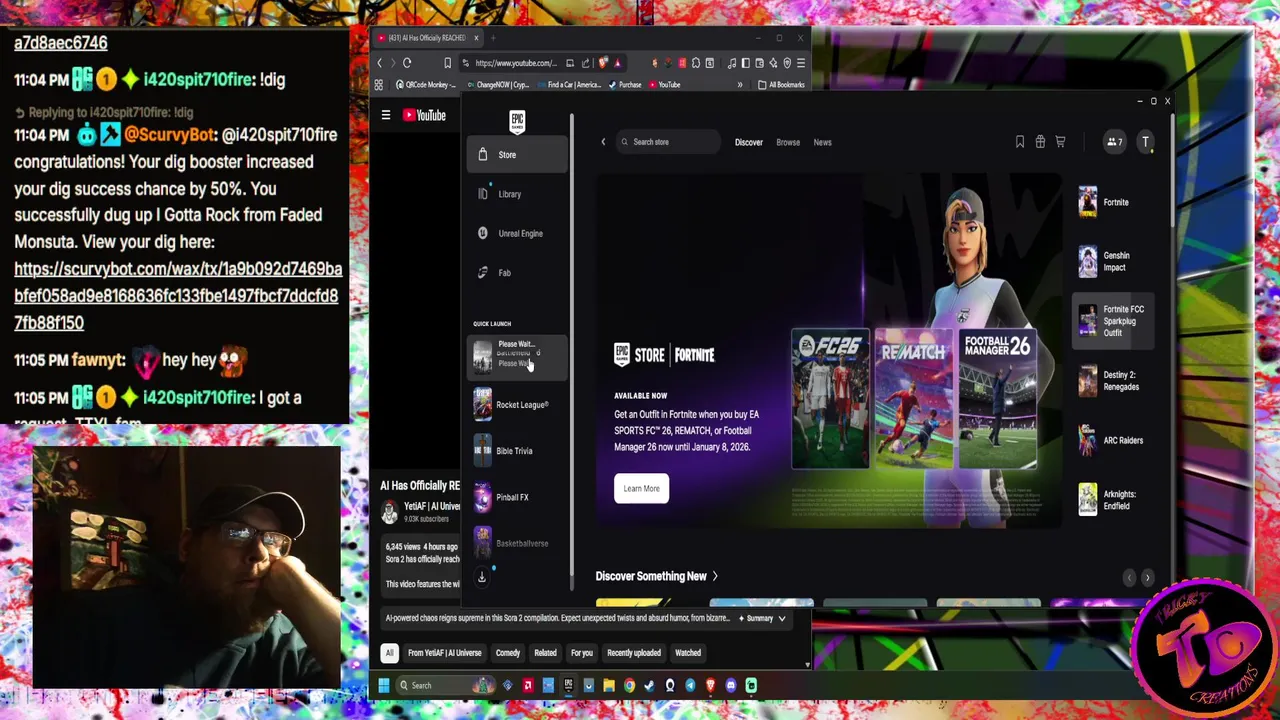Click the Search store field
This screenshot has width=1280, height=720.
point(668,142)
